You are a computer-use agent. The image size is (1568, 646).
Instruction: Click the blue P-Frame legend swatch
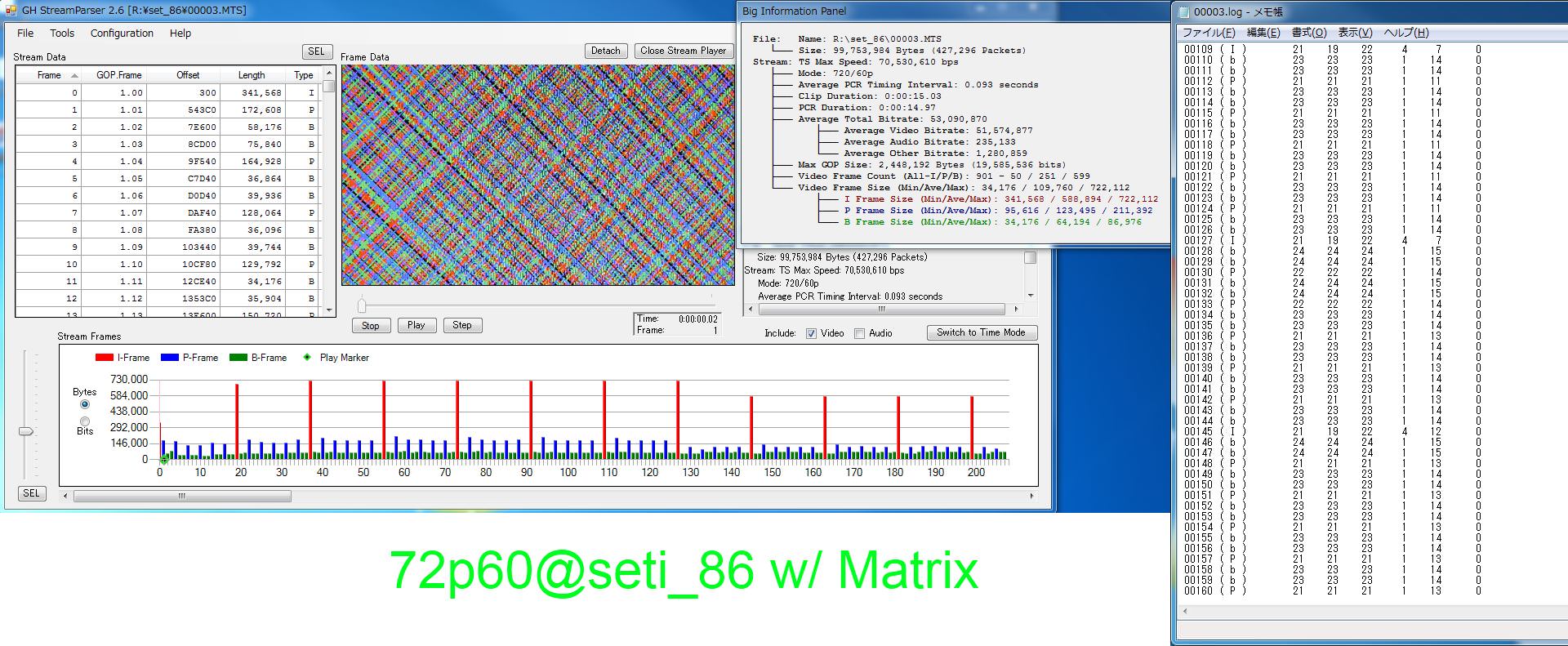click(x=169, y=358)
